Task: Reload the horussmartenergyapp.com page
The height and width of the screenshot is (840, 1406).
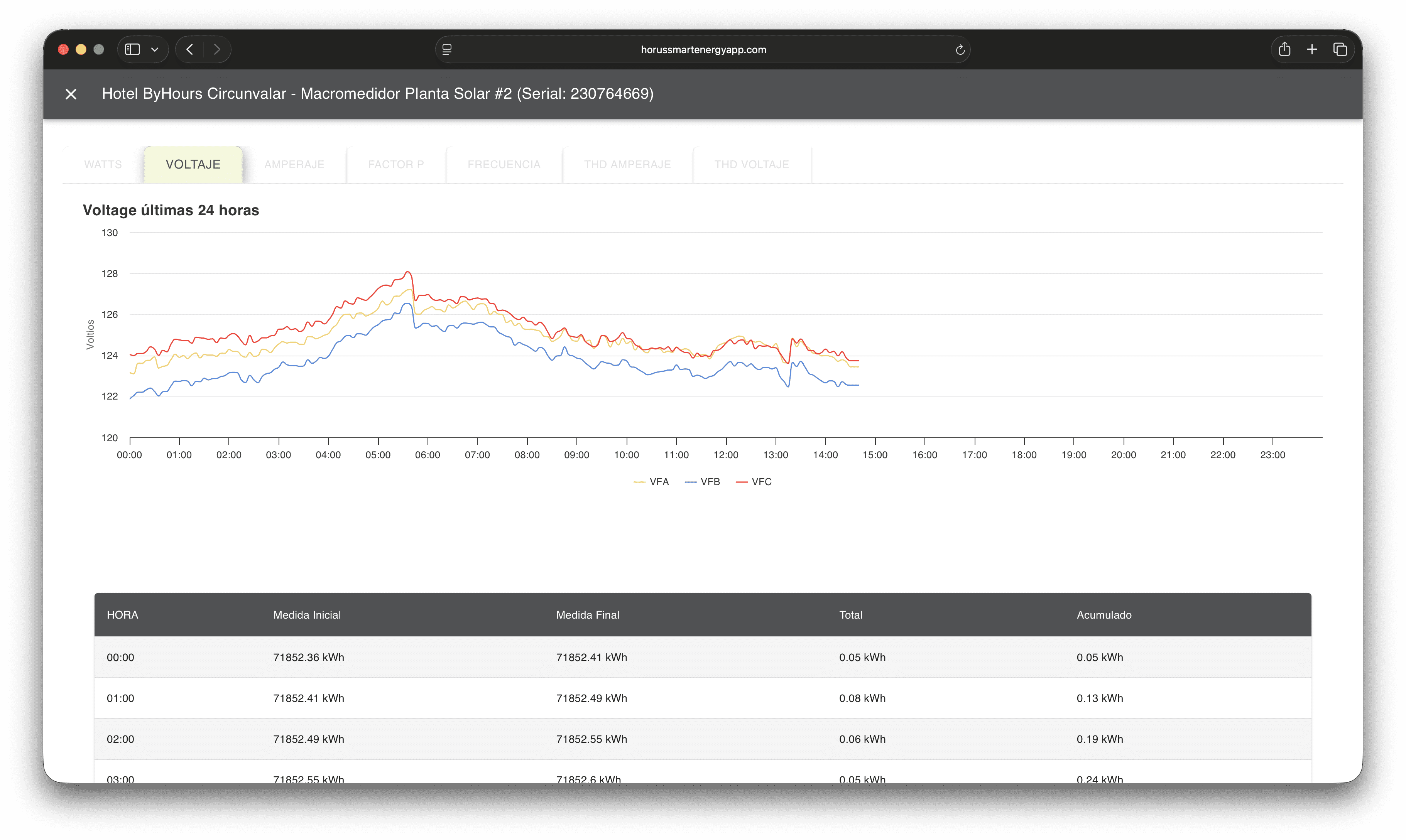Action: tap(960, 50)
